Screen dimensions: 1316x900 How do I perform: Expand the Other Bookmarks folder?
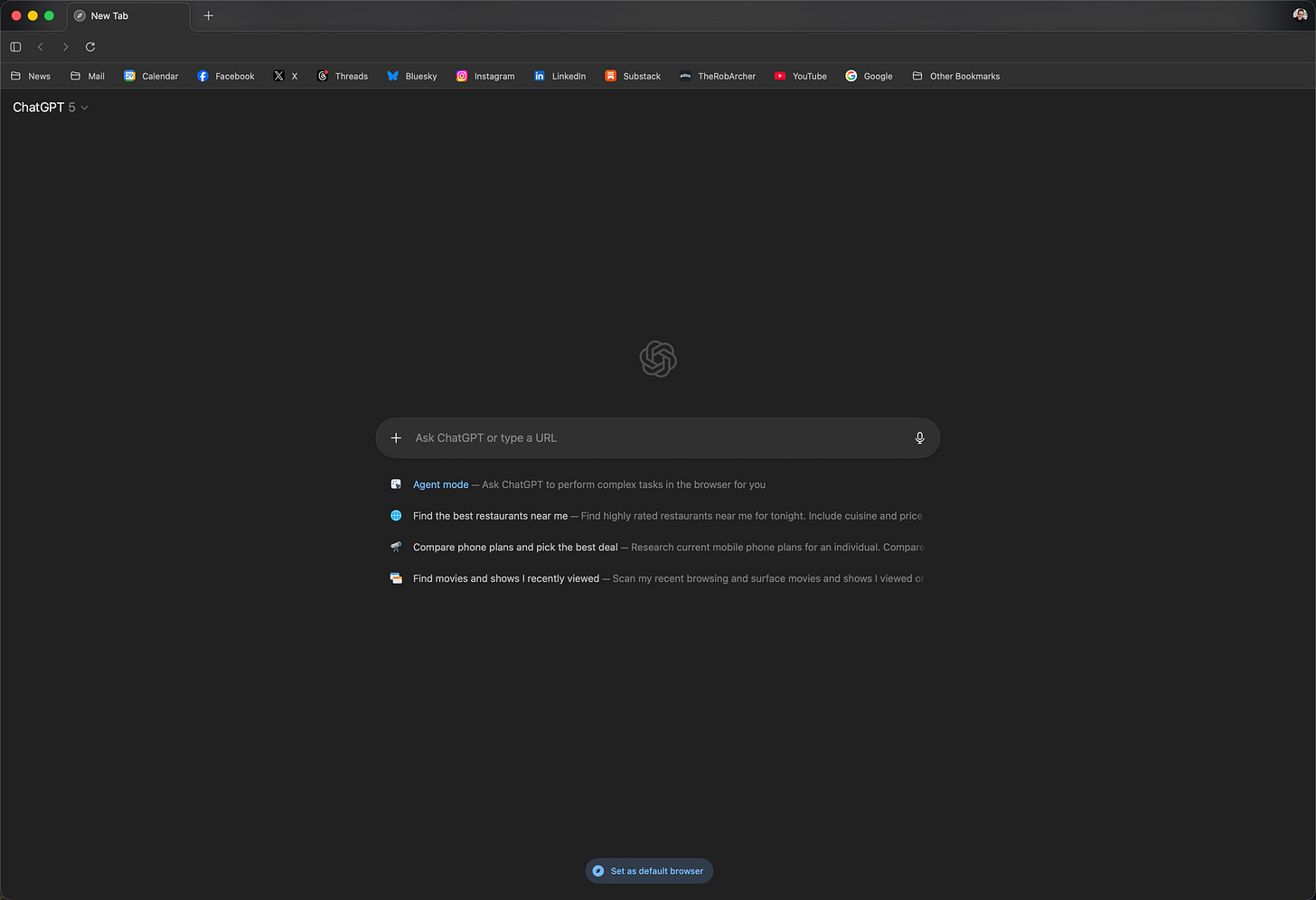coord(956,76)
